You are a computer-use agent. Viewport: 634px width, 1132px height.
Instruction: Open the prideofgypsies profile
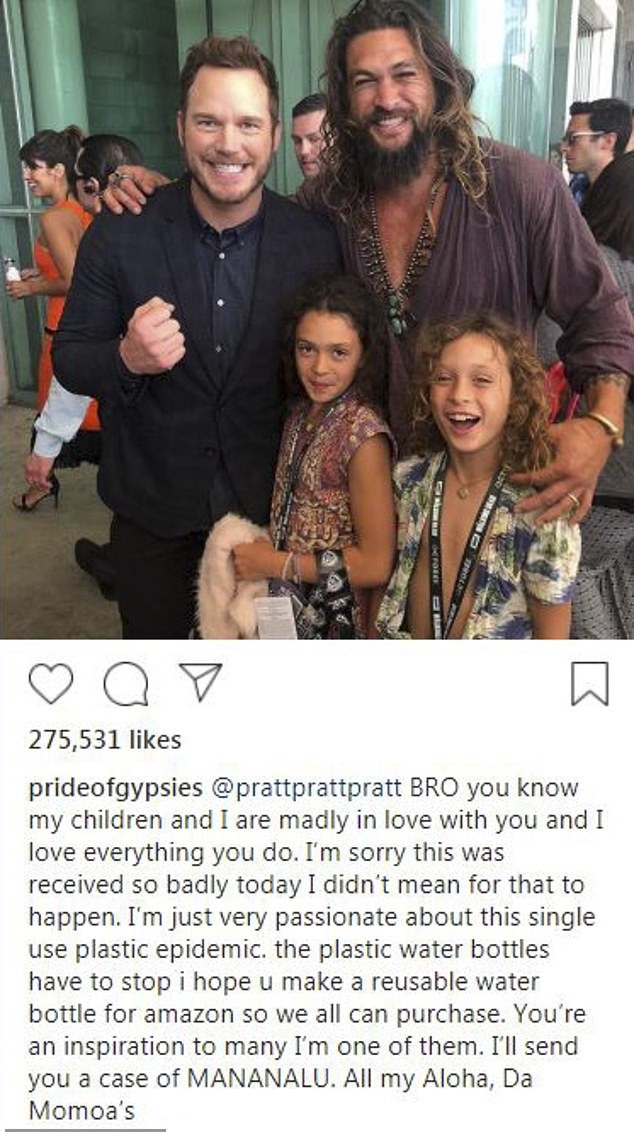(116, 788)
